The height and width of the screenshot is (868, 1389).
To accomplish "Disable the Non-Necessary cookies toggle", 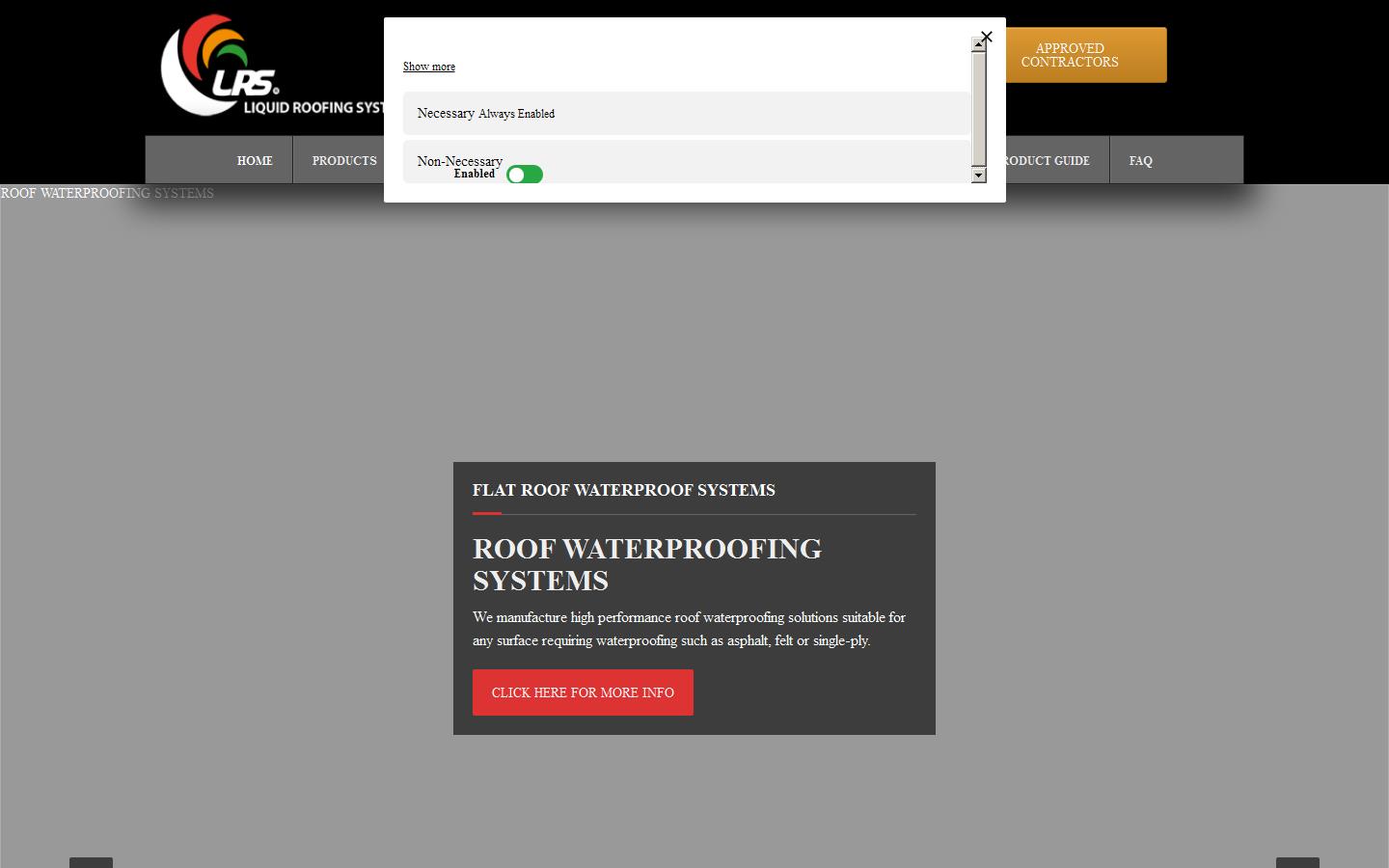I will click(525, 174).
